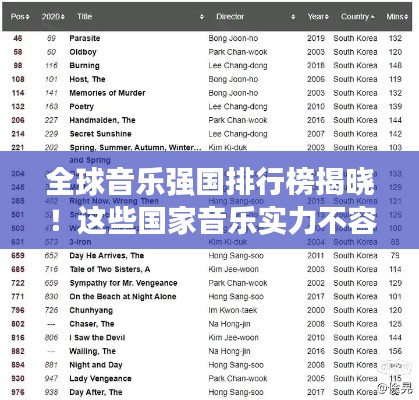Click Lady Vengeance title

click(100, 379)
